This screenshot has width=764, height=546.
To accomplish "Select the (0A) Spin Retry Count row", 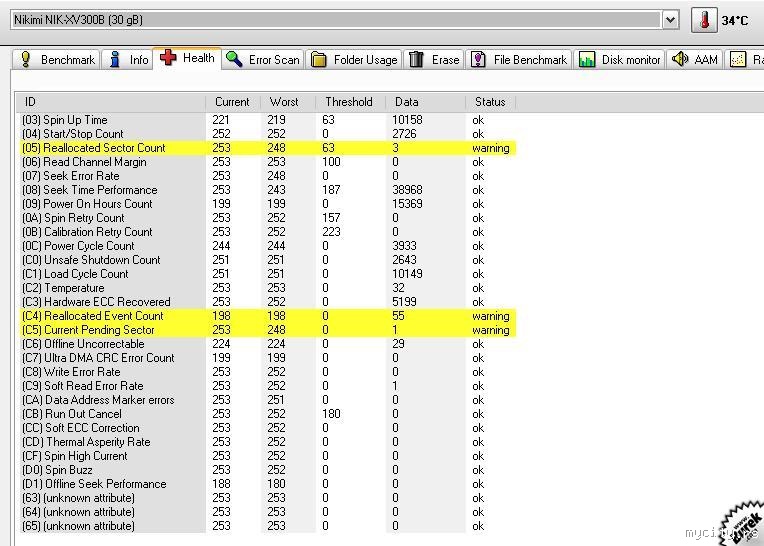I will 267,218.
